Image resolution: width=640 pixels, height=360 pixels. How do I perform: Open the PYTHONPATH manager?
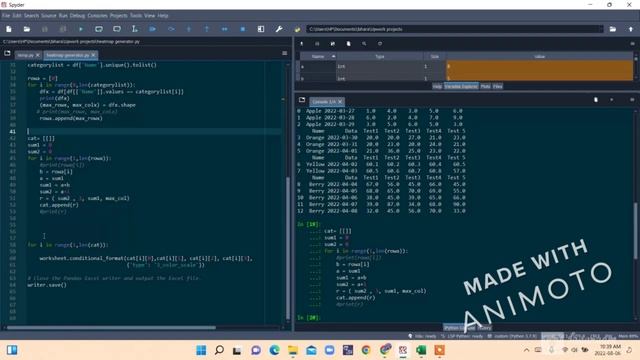pos(297,29)
